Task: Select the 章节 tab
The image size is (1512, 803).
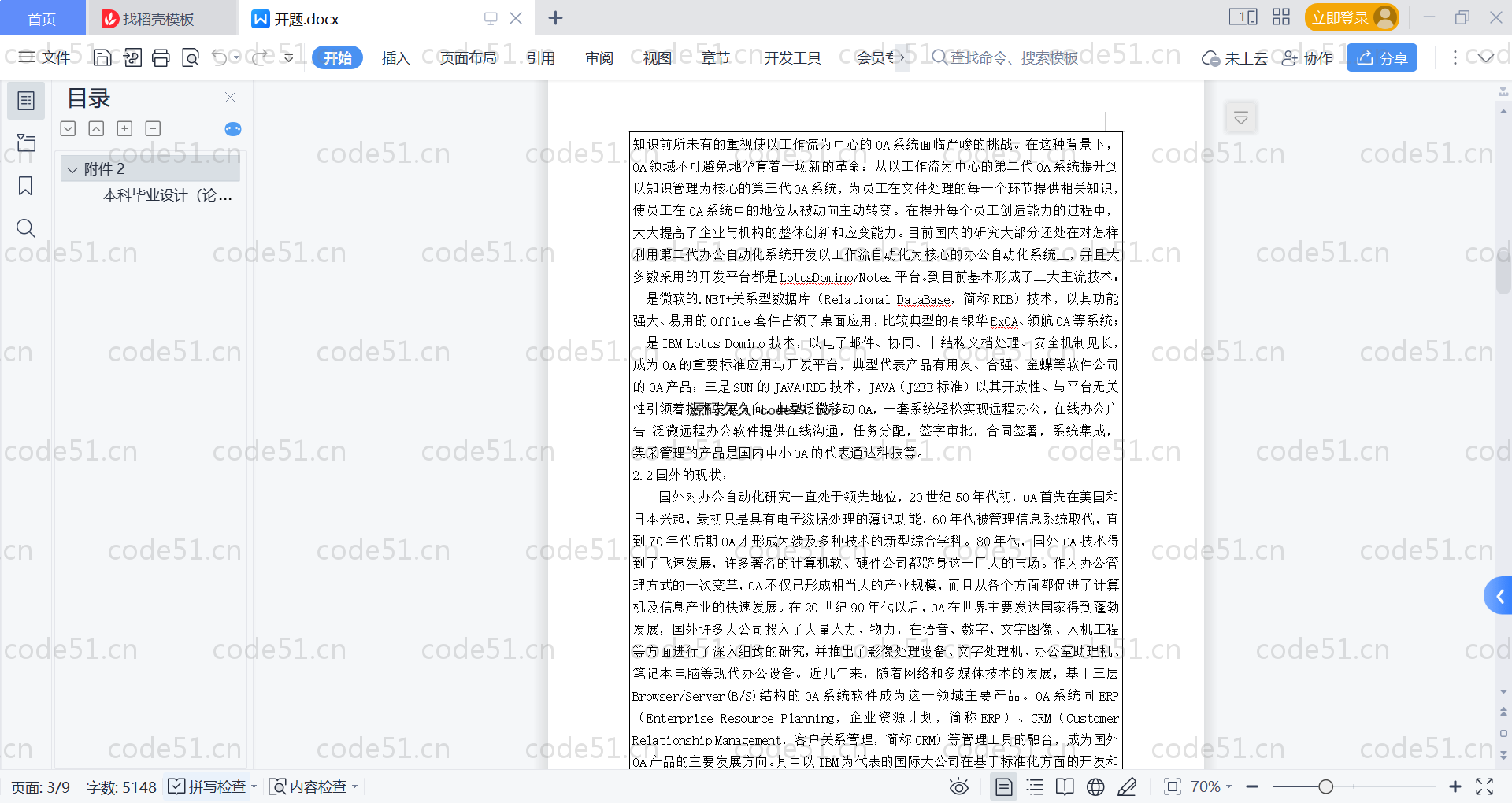Action: click(x=715, y=57)
